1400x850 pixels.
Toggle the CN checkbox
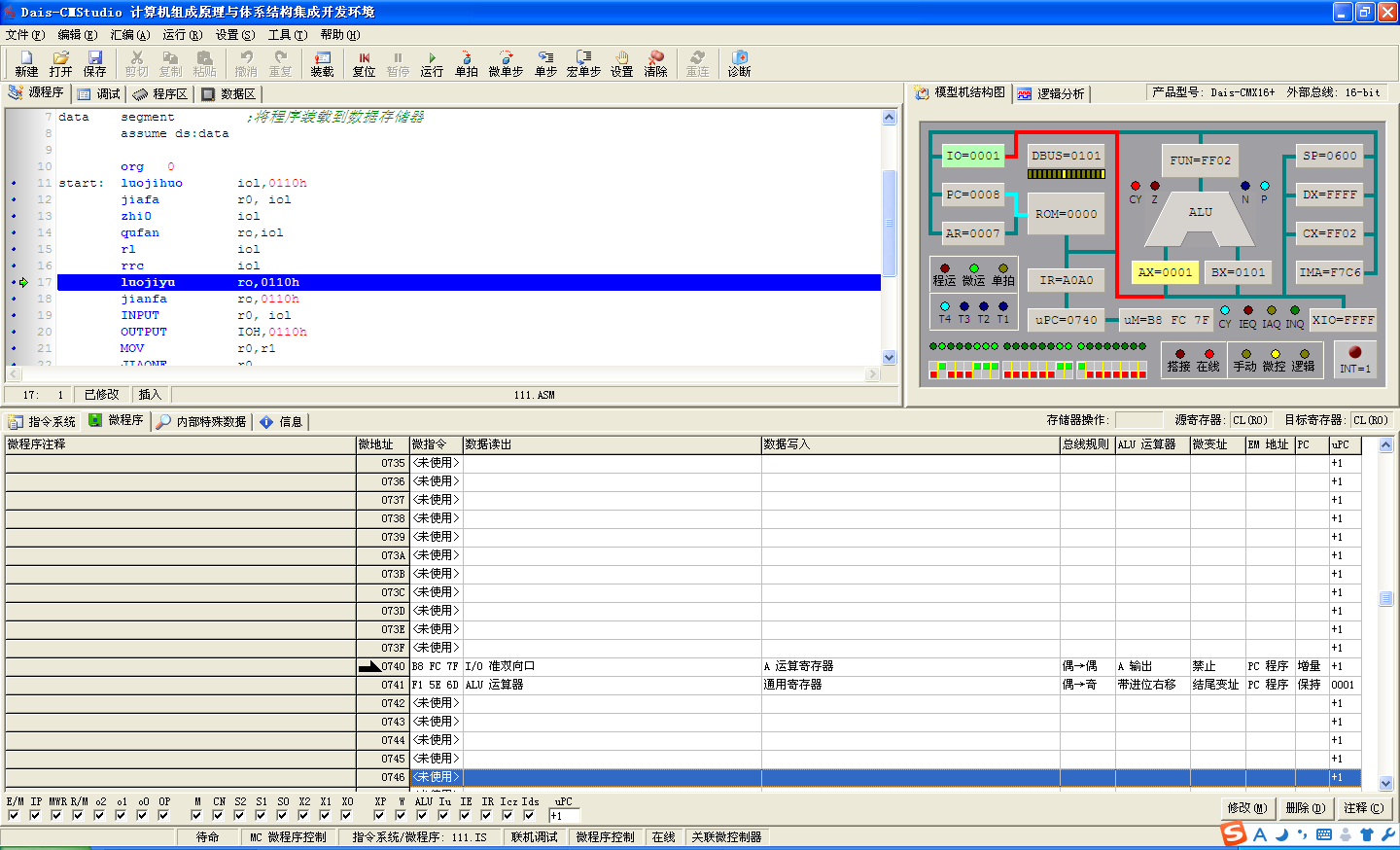218,816
